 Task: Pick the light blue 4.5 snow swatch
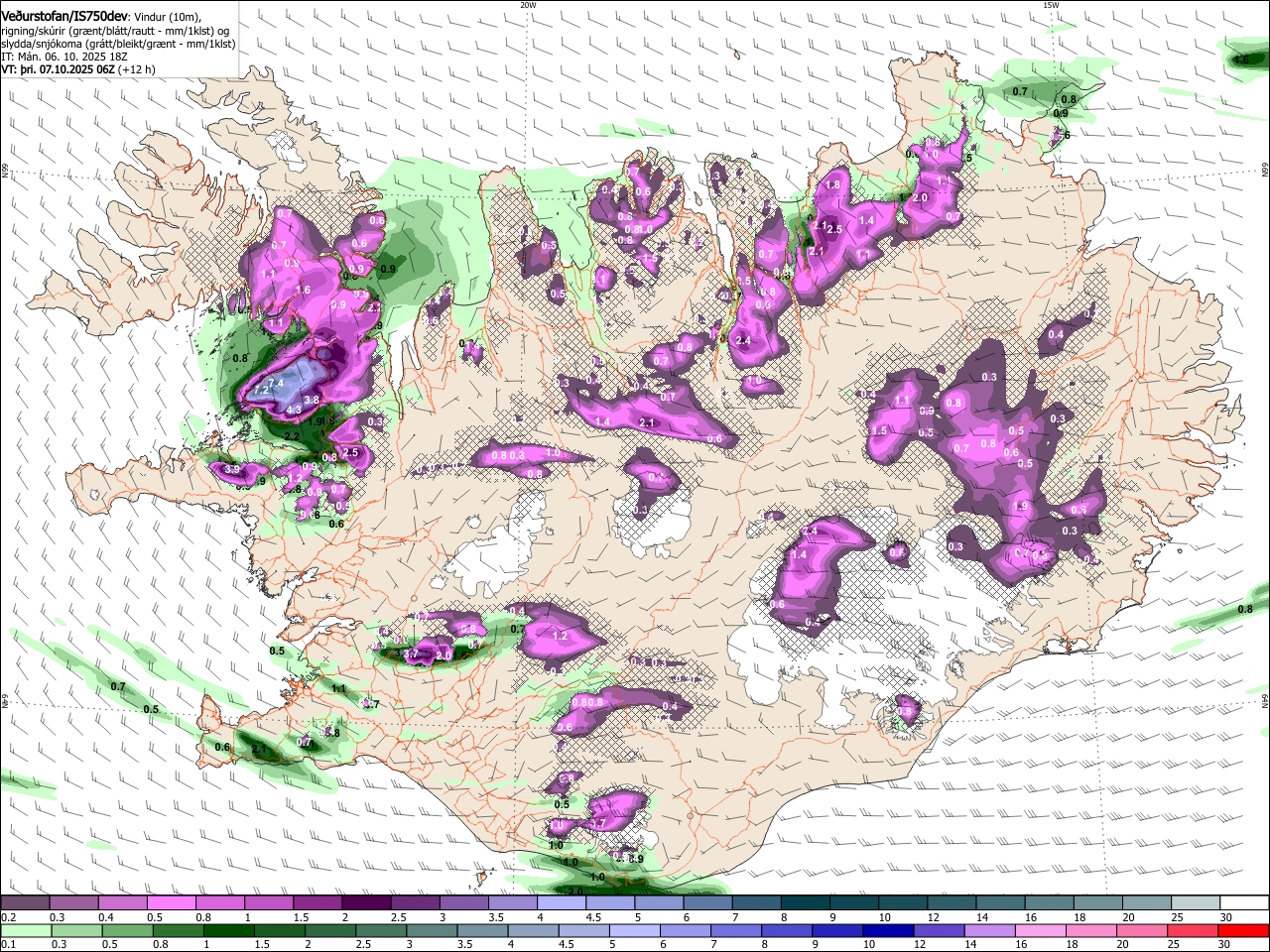click(610, 903)
